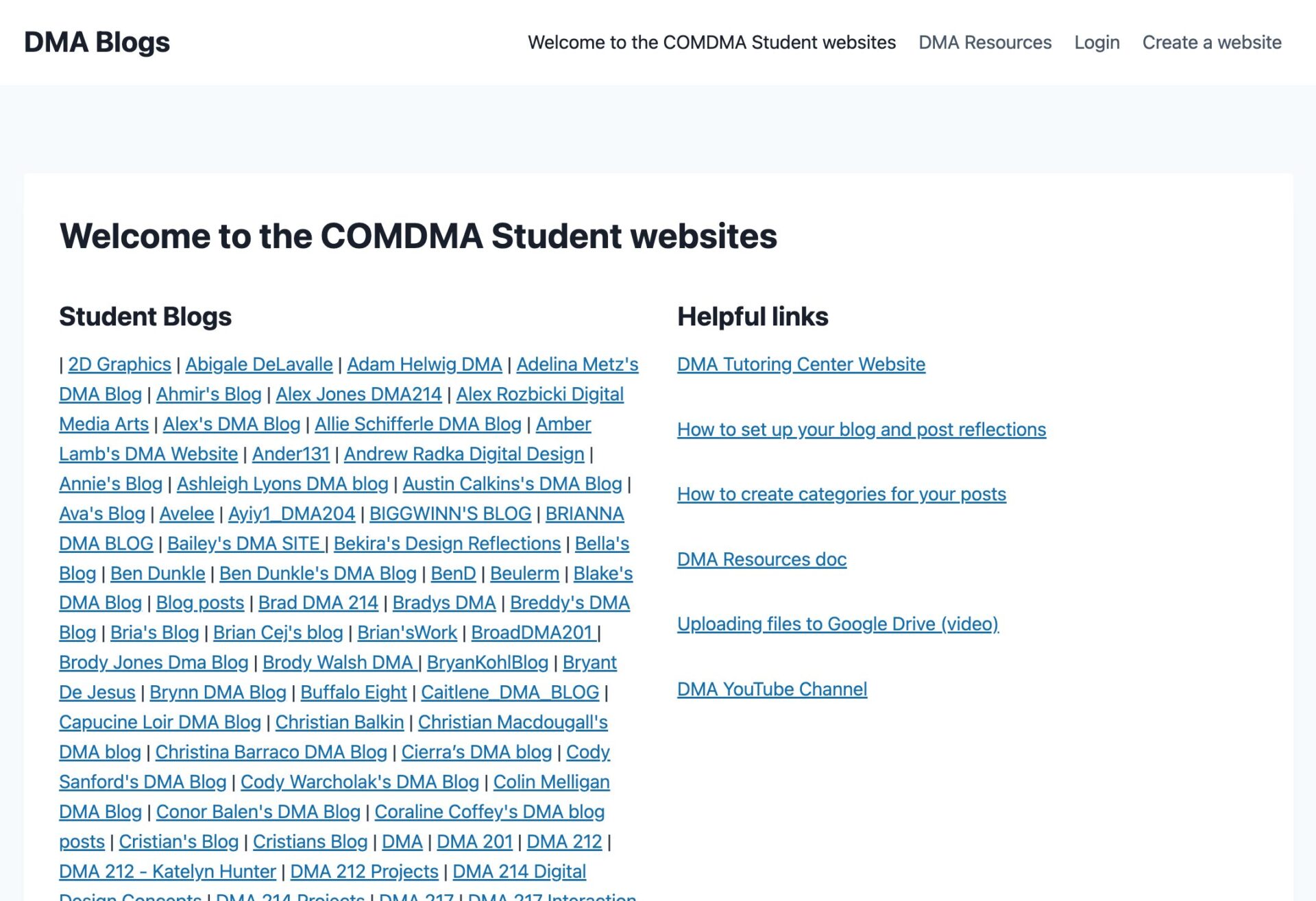The width and height of the screenshot is (1316, 901).
Task: Open the DMA 212 - Katelyn Hunter link
Action: point(167,871)
